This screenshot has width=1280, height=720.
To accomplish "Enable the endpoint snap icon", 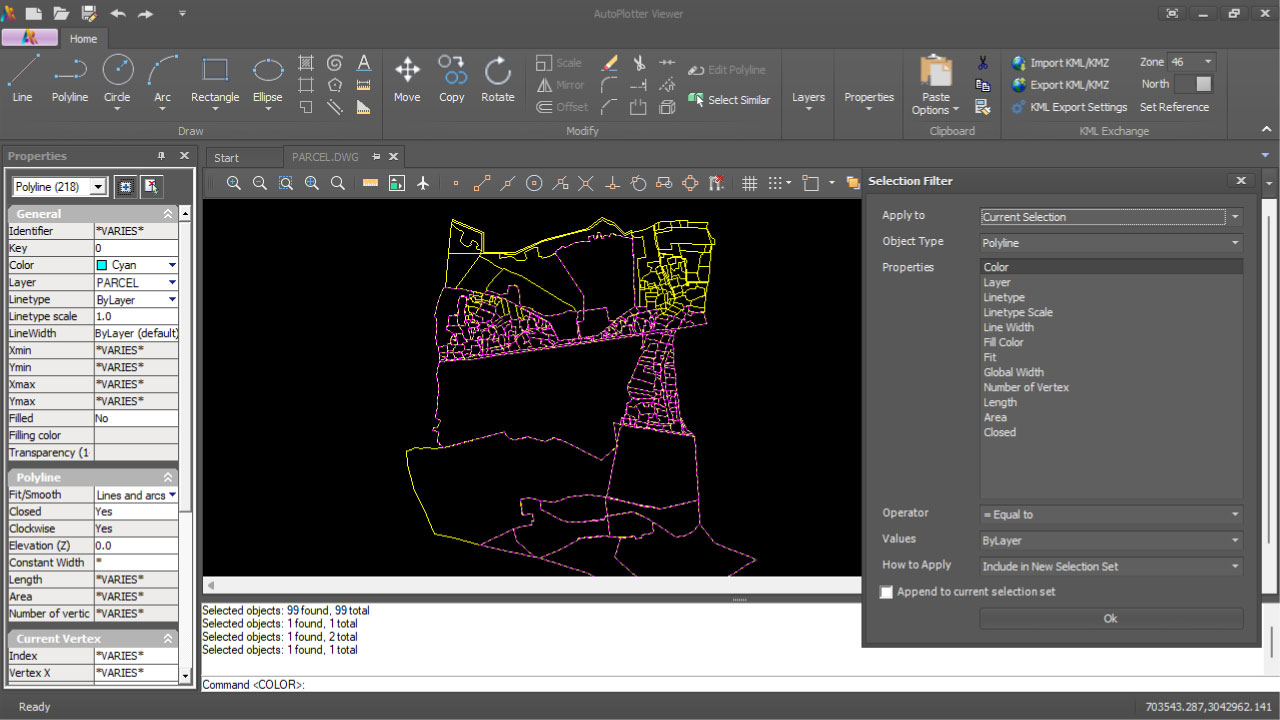I will pyautogui.click(x=482, y=183).
